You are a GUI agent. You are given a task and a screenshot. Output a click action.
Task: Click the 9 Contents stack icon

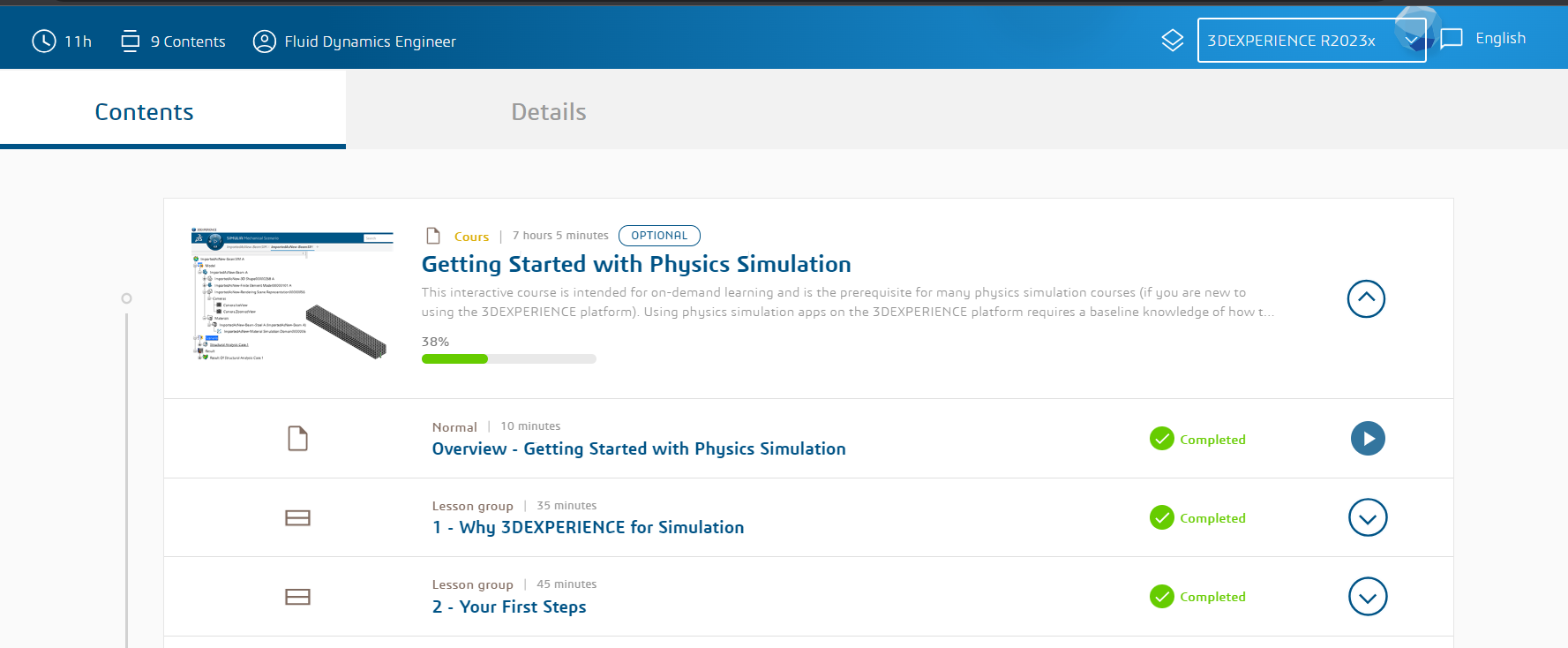click(130, 41)
